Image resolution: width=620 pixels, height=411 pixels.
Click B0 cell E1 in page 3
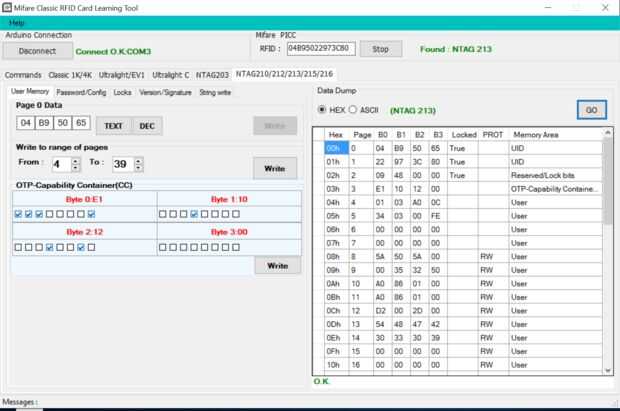[x=380, y=189]
